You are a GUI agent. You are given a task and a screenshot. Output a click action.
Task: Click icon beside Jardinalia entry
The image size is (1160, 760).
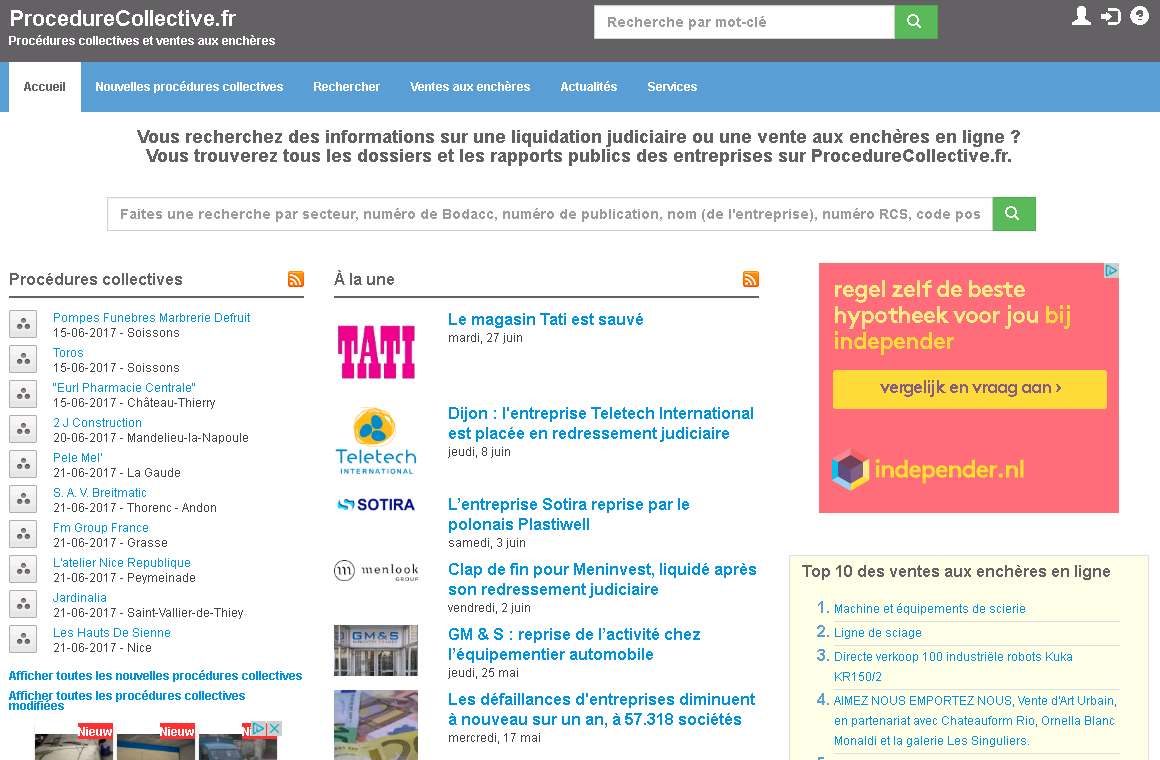click(x=23, y=604)
